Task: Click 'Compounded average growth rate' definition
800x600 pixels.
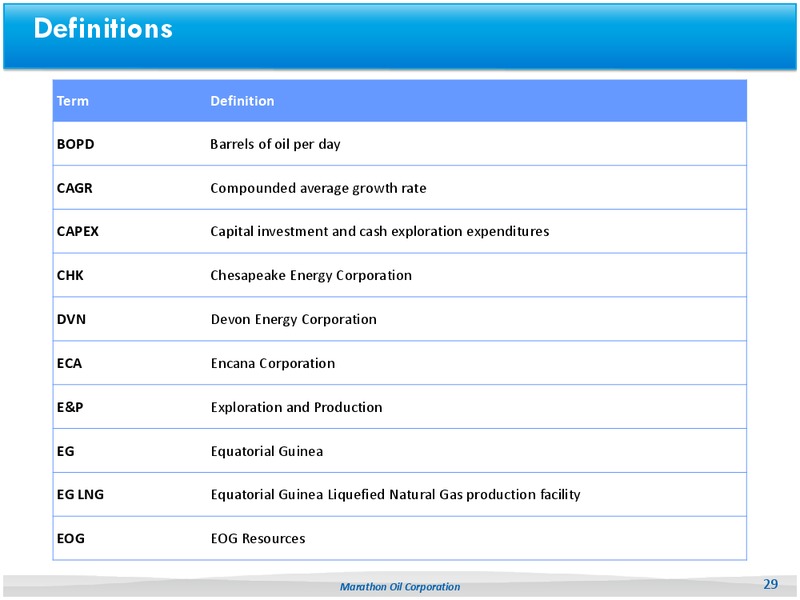Action: pos(318,188)
